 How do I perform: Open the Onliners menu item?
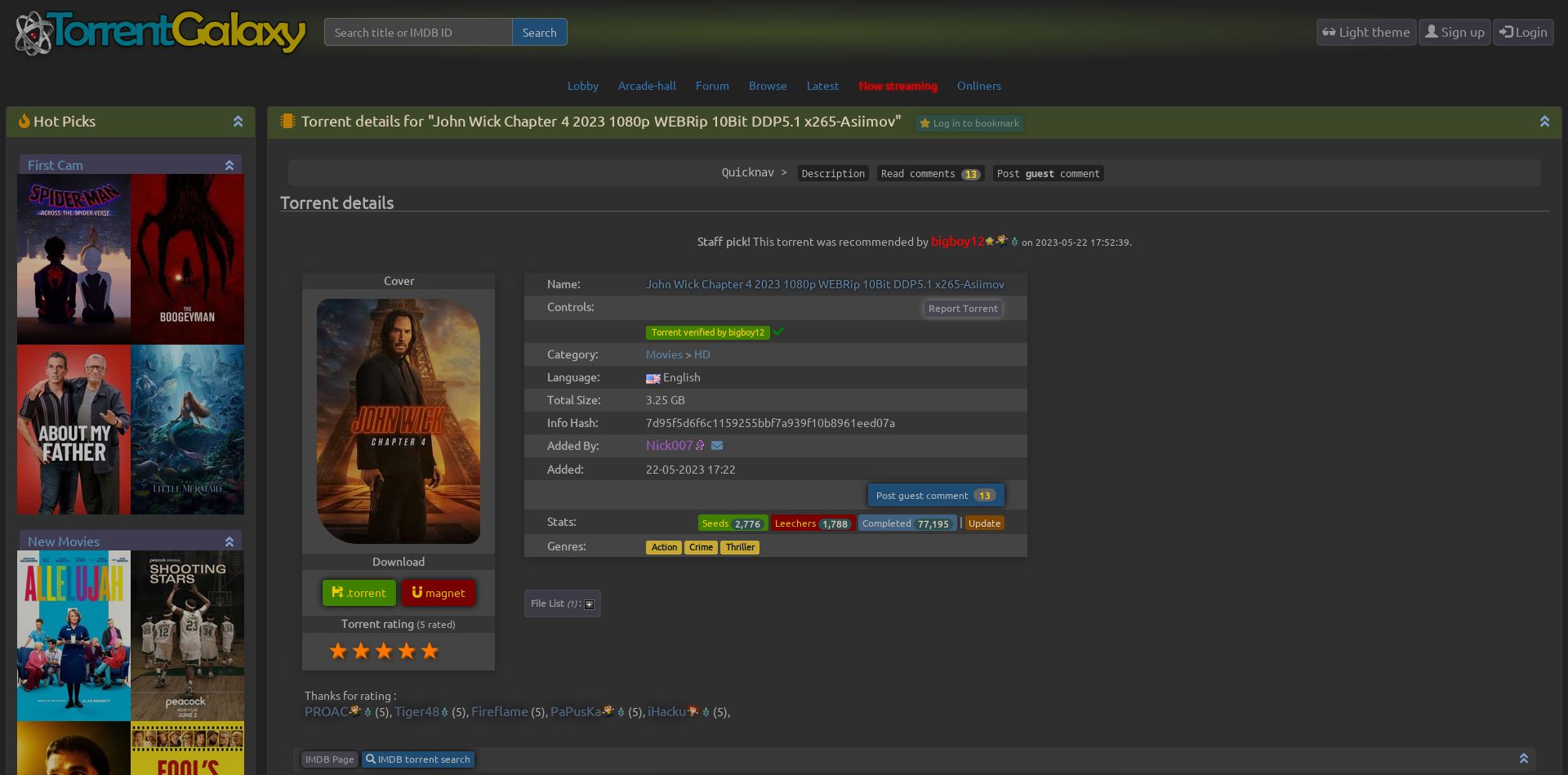pyautogui.click(x=979, y=86)
